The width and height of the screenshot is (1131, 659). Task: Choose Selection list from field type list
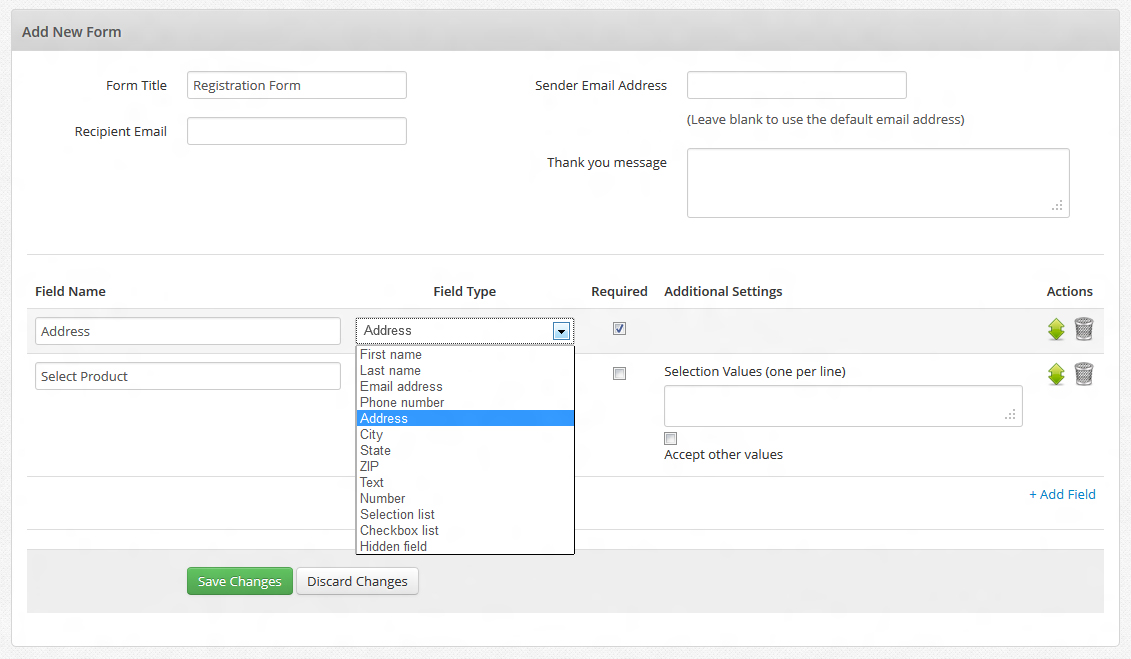click(x=465, y=514)
